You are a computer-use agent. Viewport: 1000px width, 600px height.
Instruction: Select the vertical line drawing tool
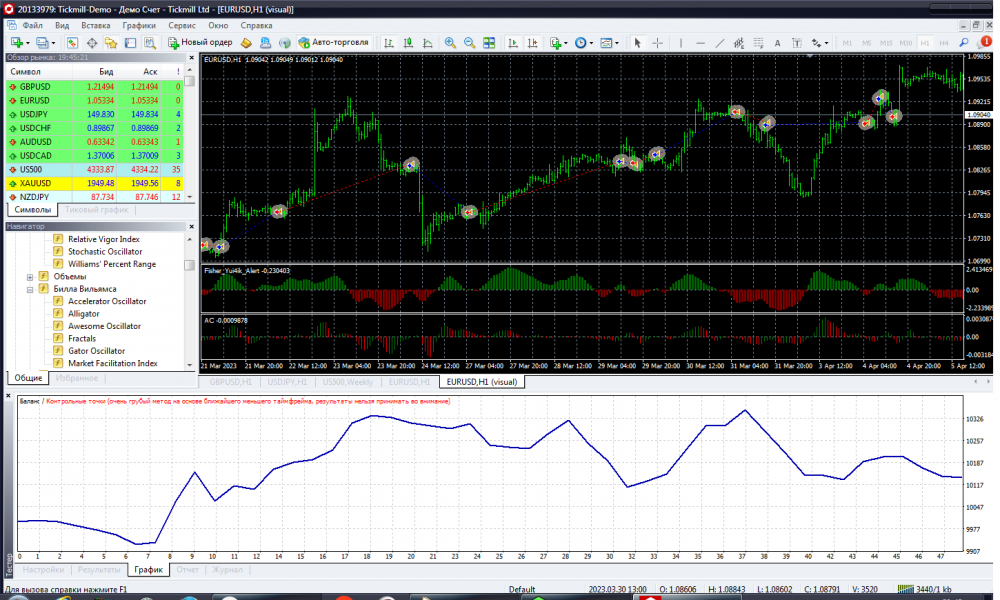coord(679,43)
